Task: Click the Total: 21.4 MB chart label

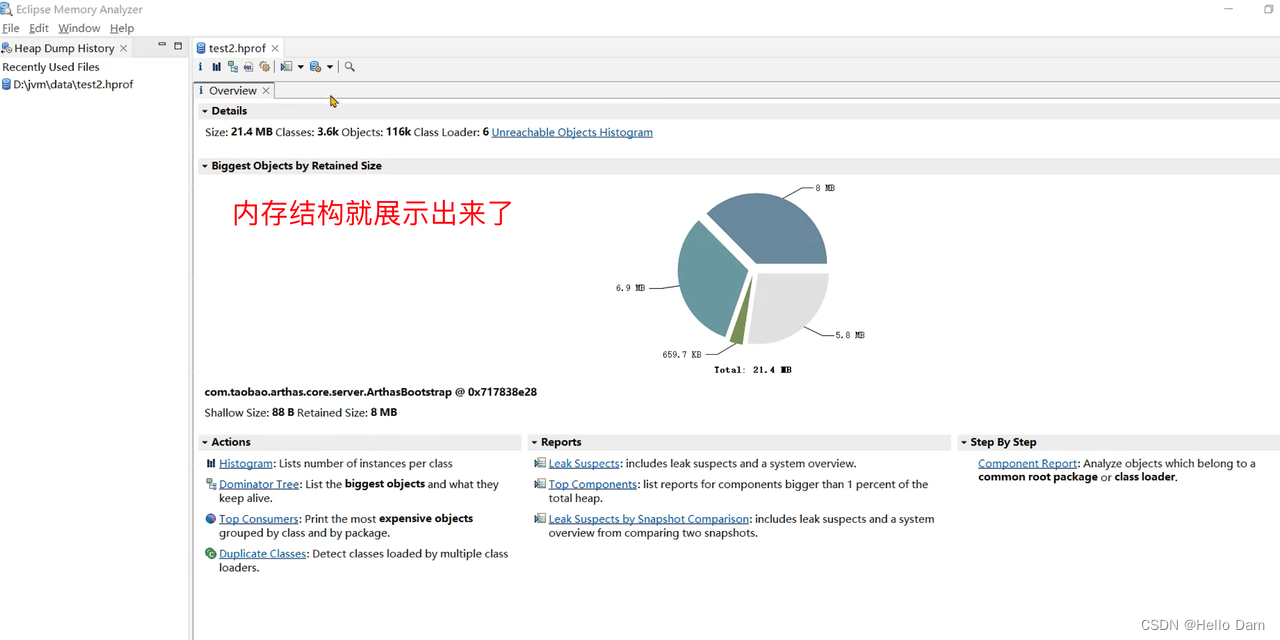Action: pos(752,370)
